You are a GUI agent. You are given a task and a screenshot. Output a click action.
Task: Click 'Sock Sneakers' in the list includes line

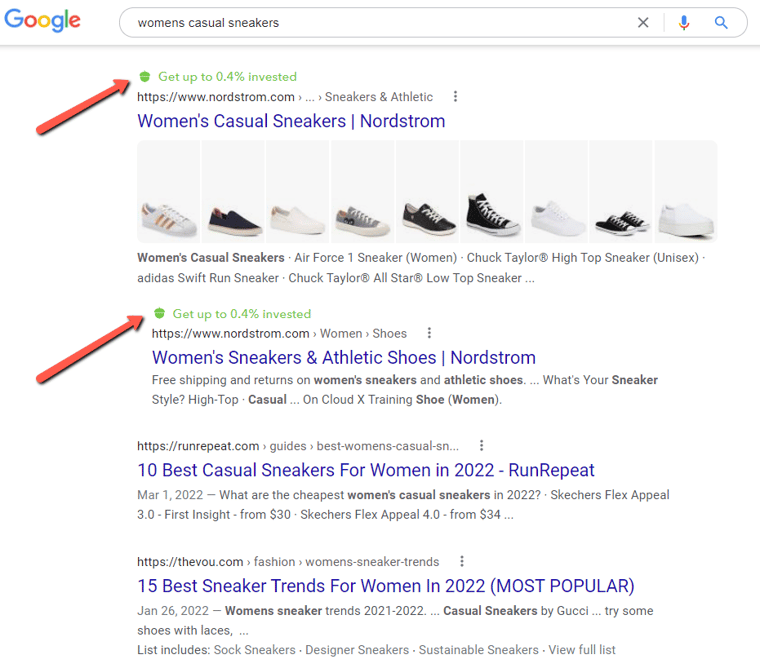tap(254, 650)
